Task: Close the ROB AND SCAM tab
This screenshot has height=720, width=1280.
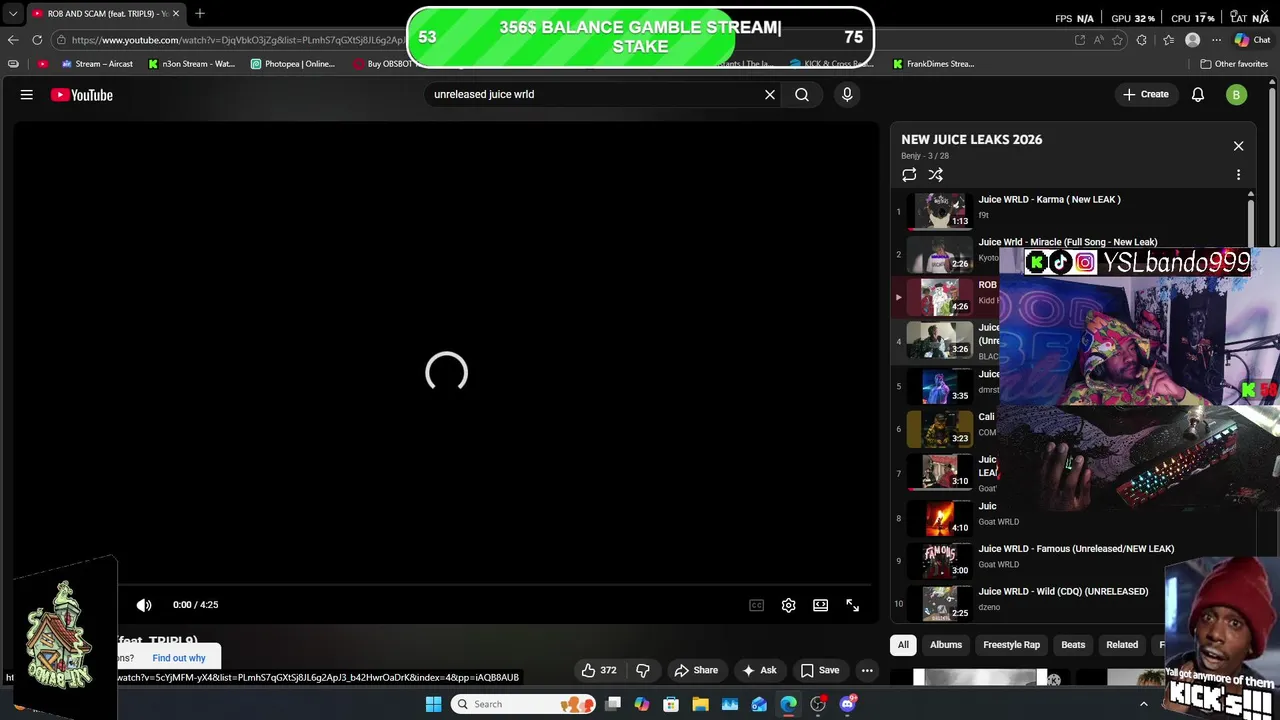Action: click(x=176, y=14)
